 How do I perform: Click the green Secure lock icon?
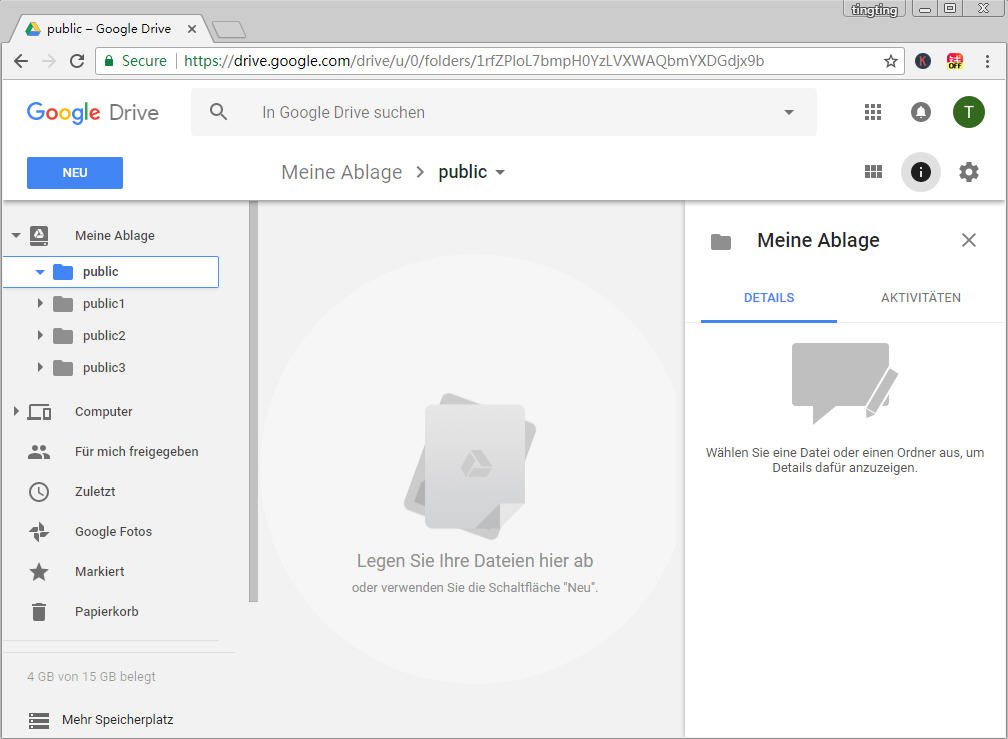coord(109,61)
